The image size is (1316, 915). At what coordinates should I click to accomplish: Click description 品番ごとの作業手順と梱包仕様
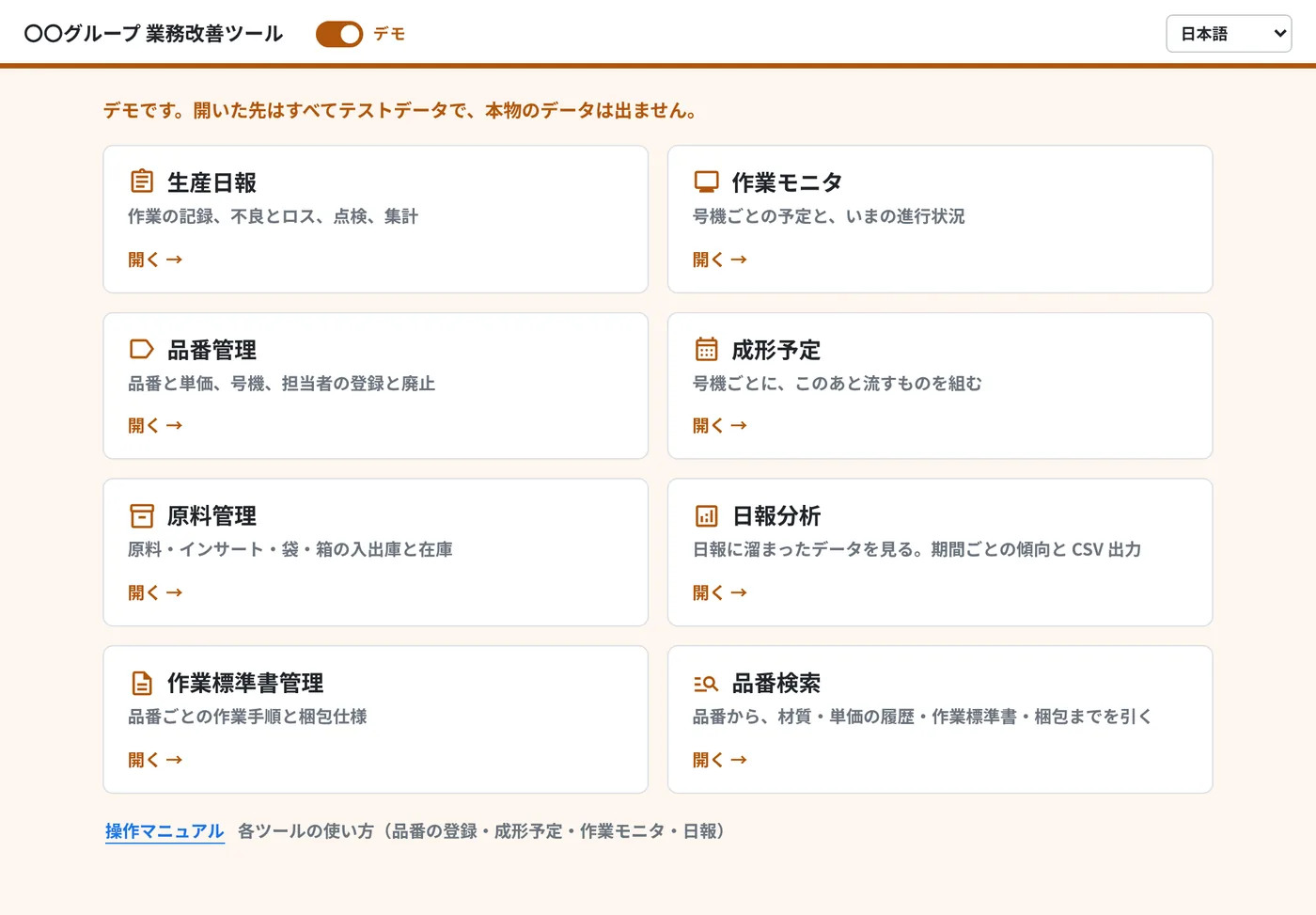point(247,717)
